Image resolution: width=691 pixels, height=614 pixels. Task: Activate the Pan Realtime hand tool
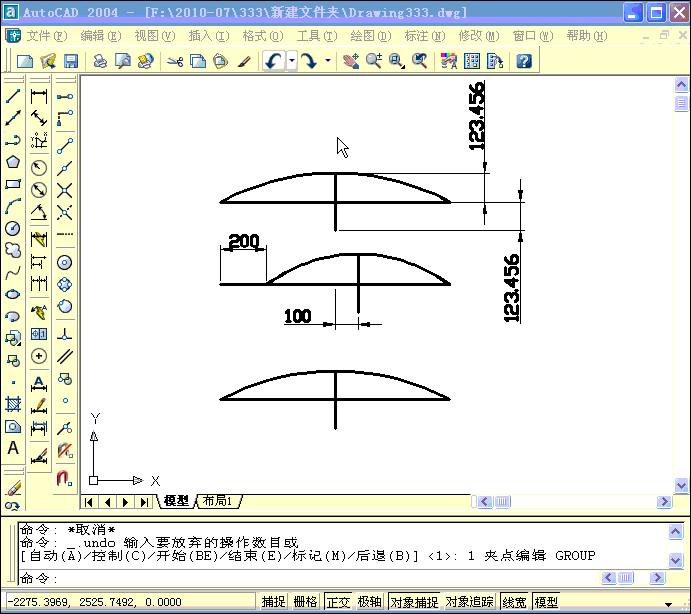tap(351, 61)
